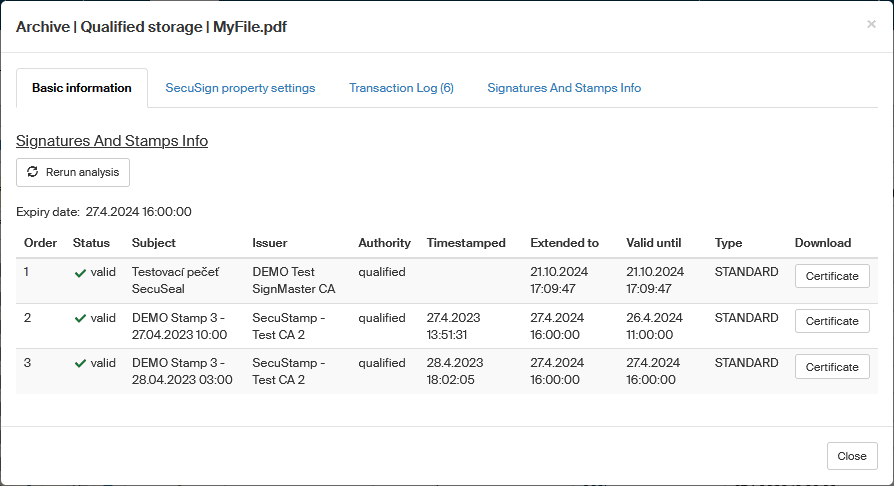The height and width of the screenshot is (486, 894).
Task: Click the Close button at bottom
Action: (852, 456)
